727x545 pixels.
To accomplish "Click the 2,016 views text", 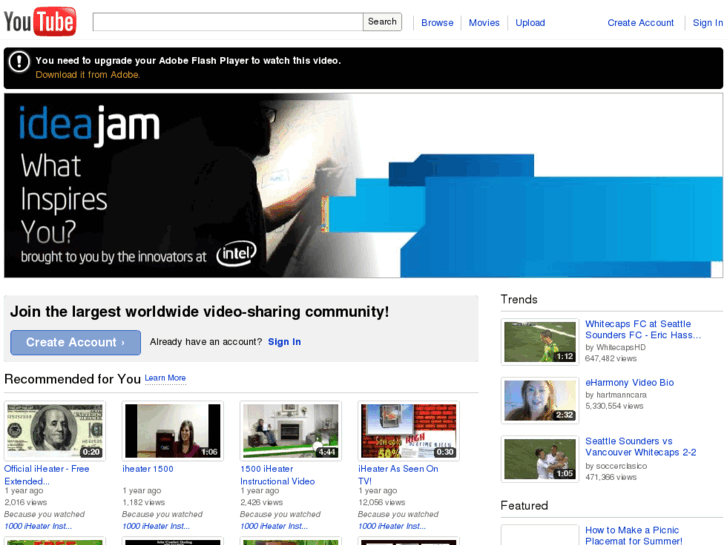I will point(26,502).
